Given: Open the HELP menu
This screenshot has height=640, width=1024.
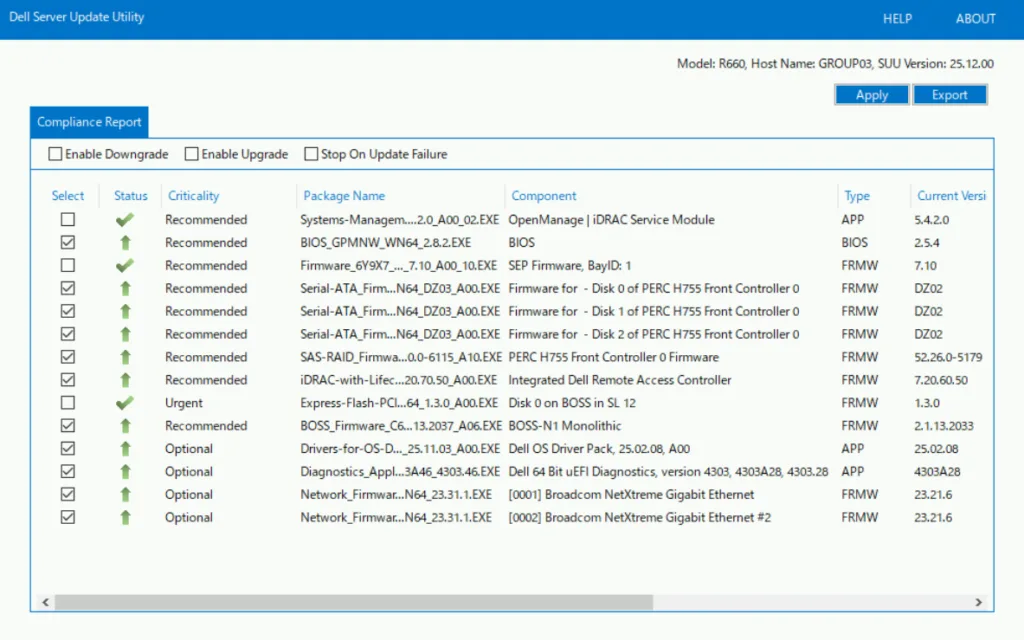Looking at the screenshot, I should (897, 19).
